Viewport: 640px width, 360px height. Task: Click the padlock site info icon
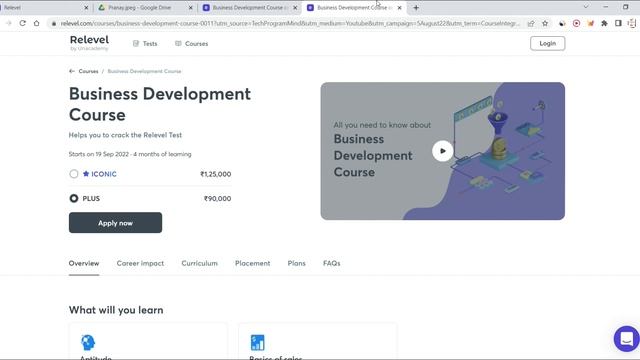[x=54, y=24]
